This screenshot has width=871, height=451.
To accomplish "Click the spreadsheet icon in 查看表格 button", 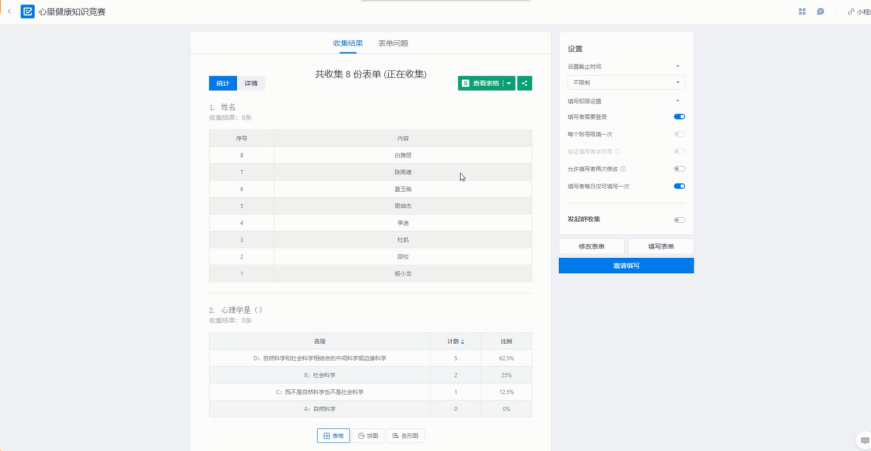I will click(x=466, y=83).
